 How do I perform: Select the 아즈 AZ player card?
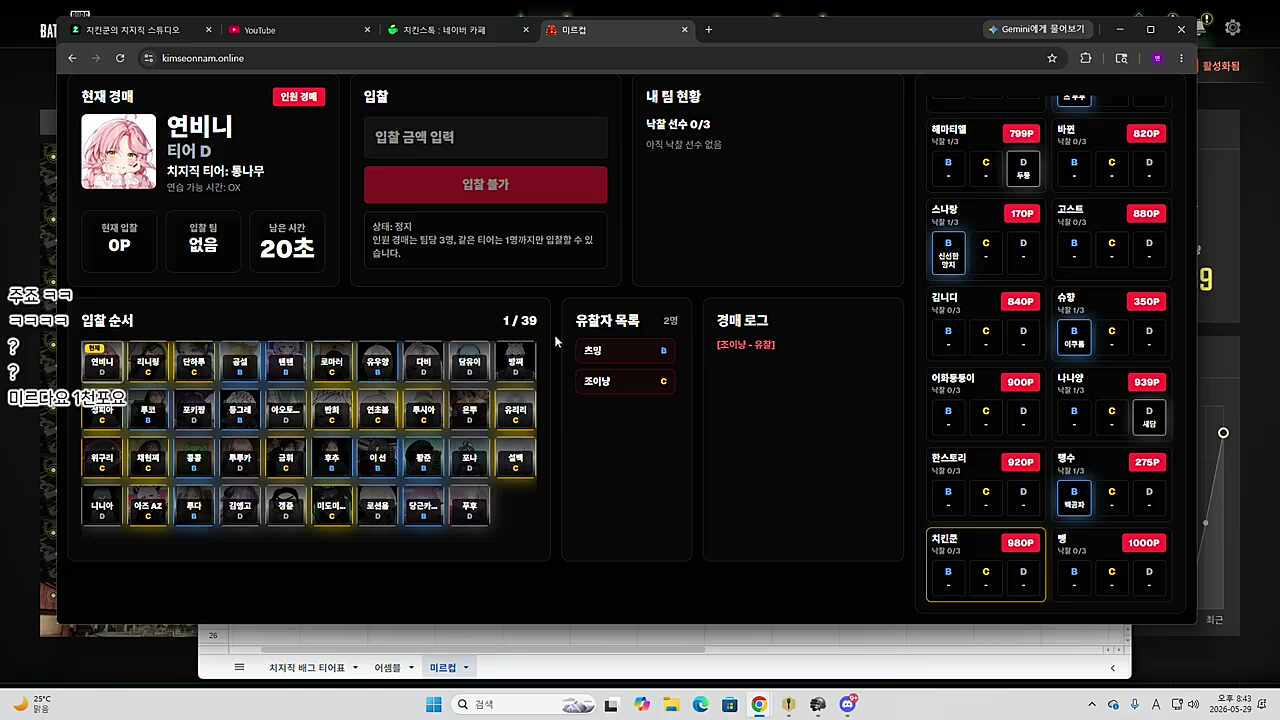point(148,506)
